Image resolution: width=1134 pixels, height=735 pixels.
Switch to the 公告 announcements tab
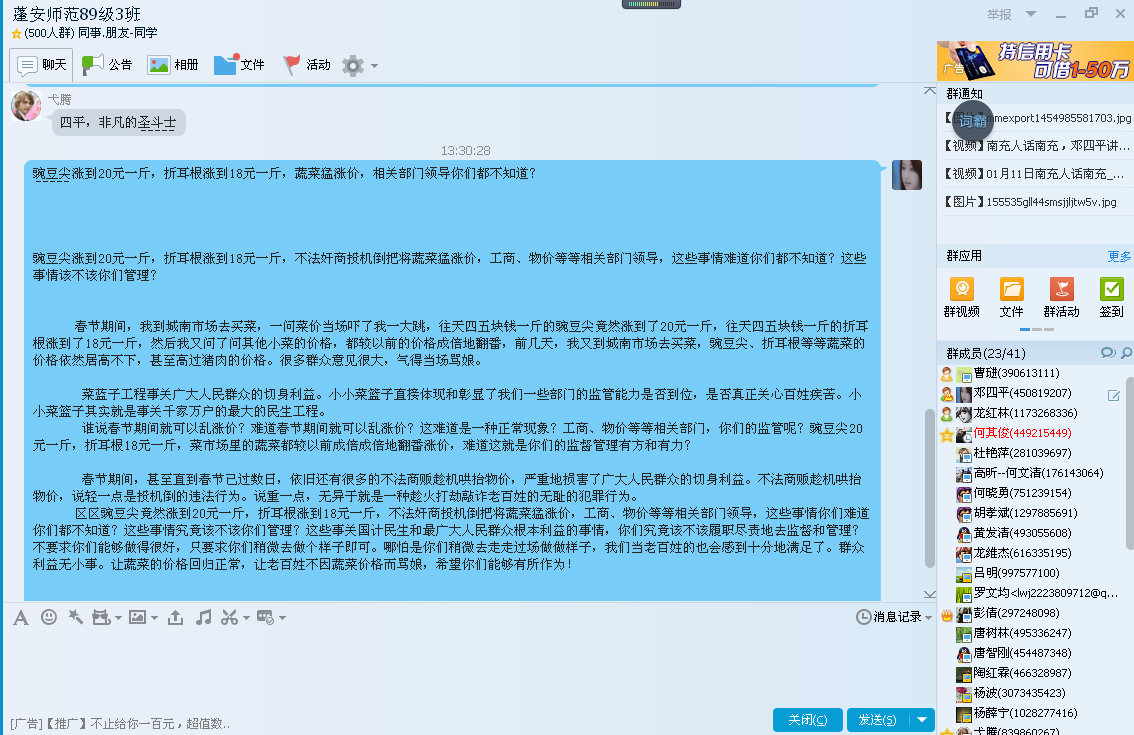(x=107, y=65)
